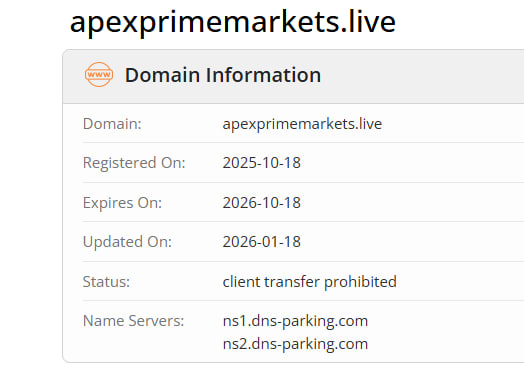Select updated date 2026-01-18
Screen dimensions: 524x376
[x=262, y=242]
